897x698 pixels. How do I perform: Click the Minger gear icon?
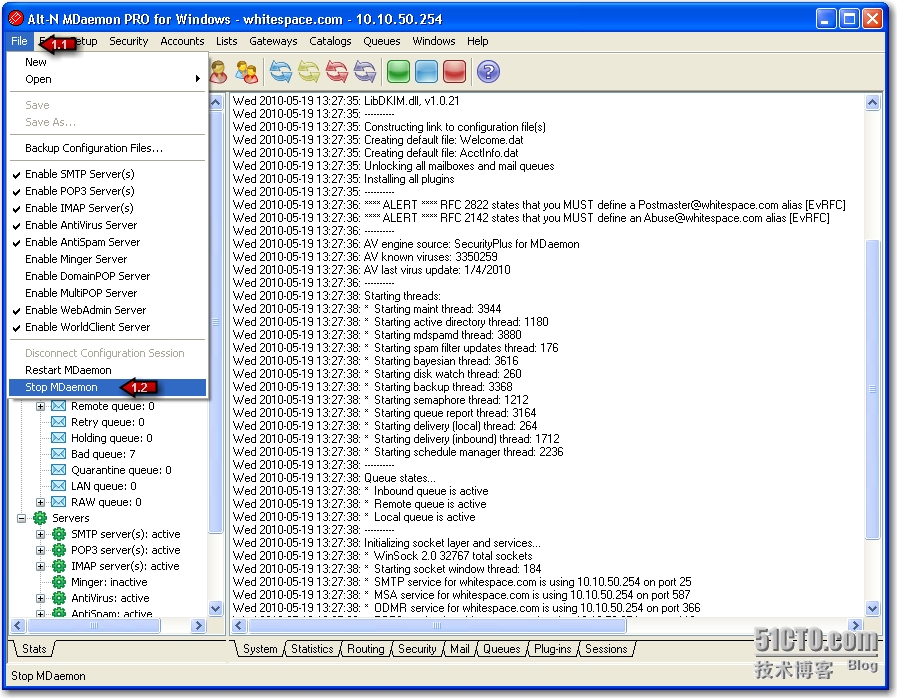[x=59, y=582]
